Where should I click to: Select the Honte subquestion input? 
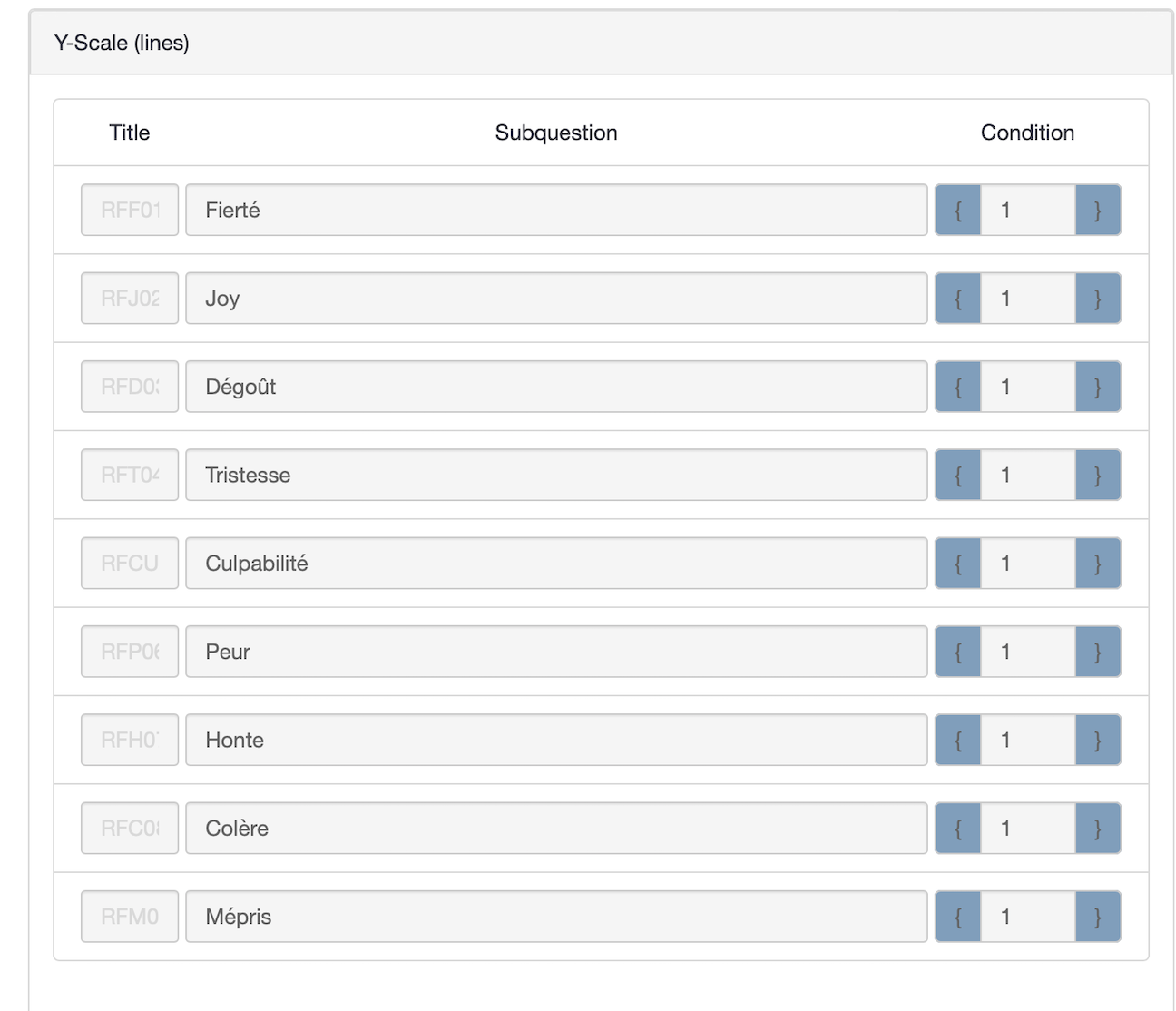pyautogui.click(x=556, y=740)
